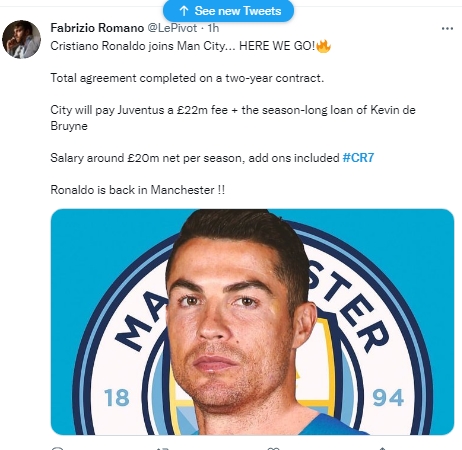Open the @LePivot handle link
Image resolution: width=462 pixels, height=450 pixels.
[172, 28]
